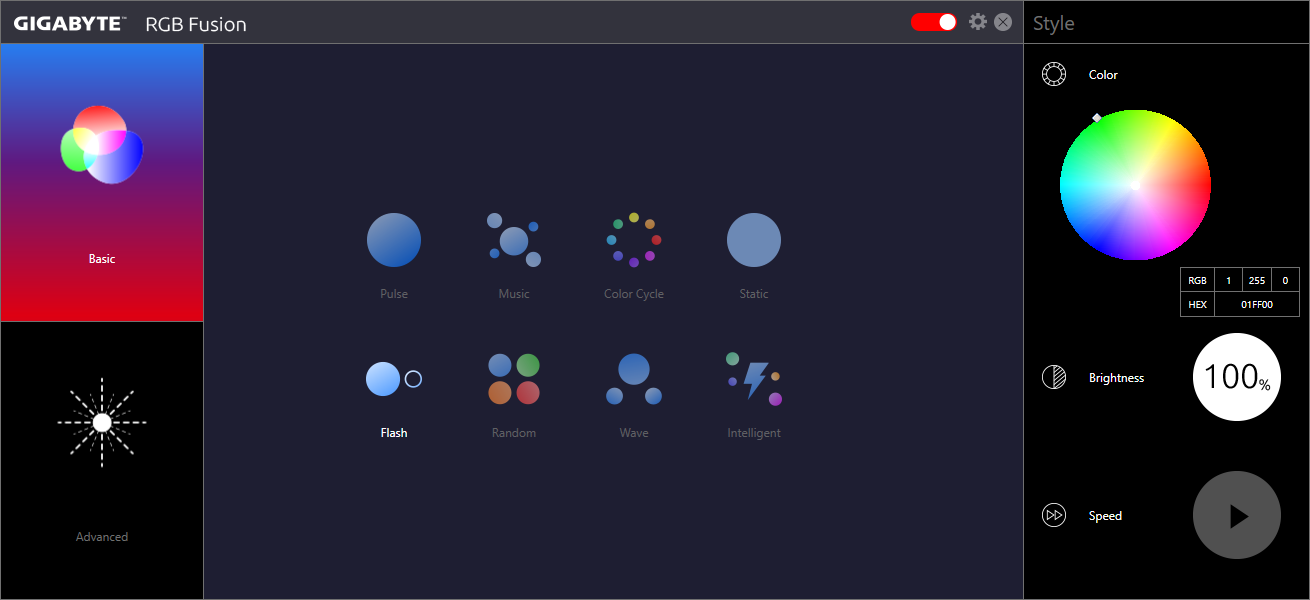Click the 100% brightness dial
1310x600 pixels.
point(1237,377)
